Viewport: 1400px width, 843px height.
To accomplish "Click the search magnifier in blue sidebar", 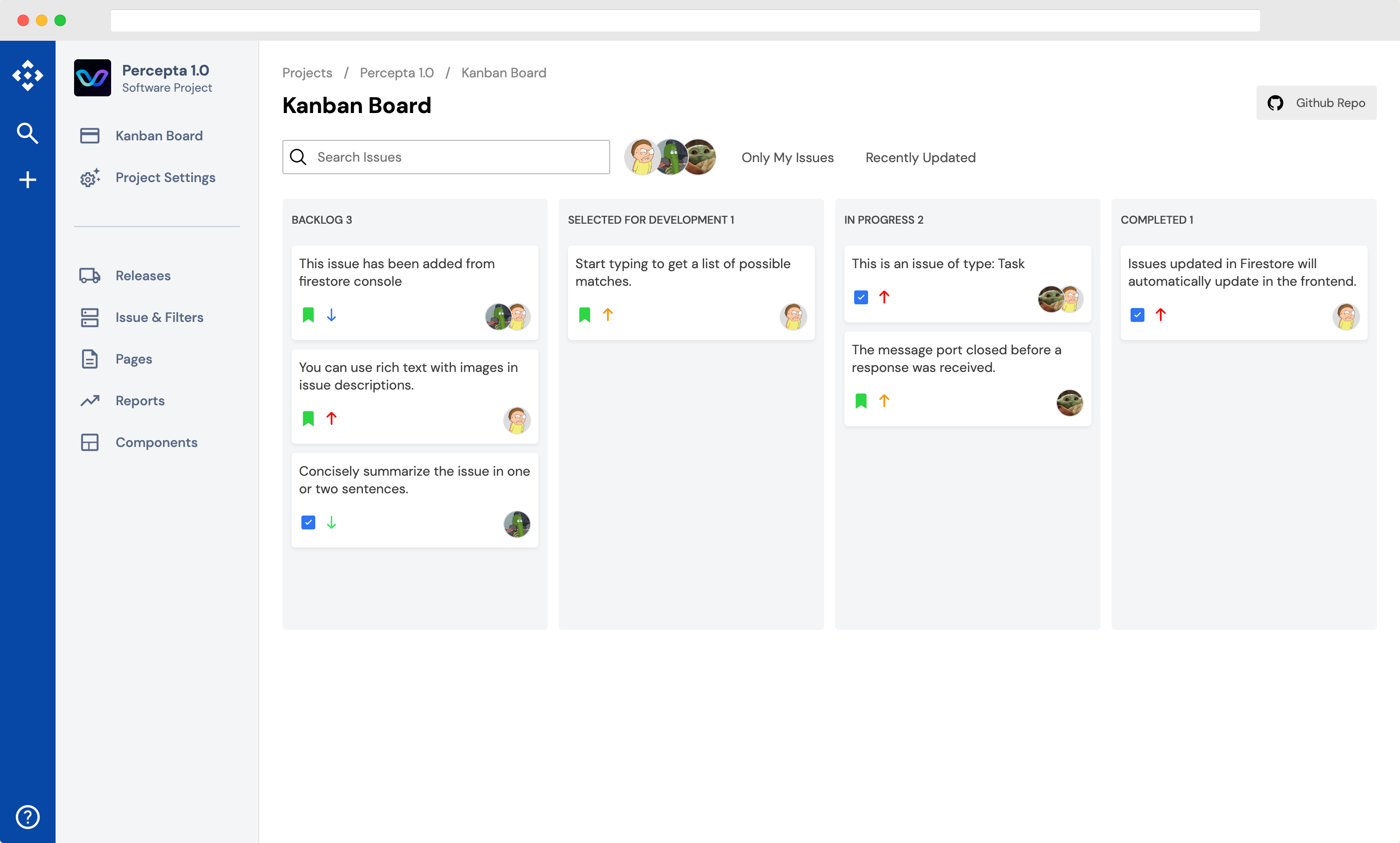I will (27, 133).
